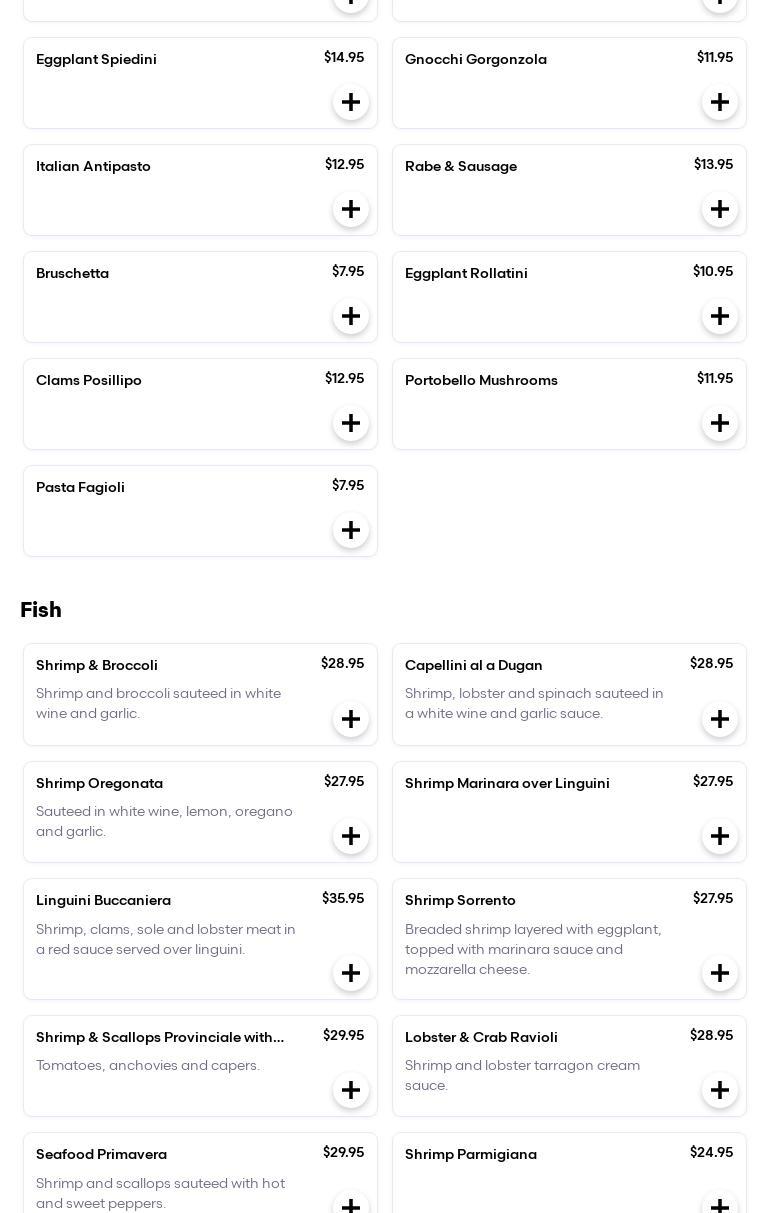Add Shrimp Marinara over Linguini
The image size is (770, 1213).
click(x=720, y=836)
